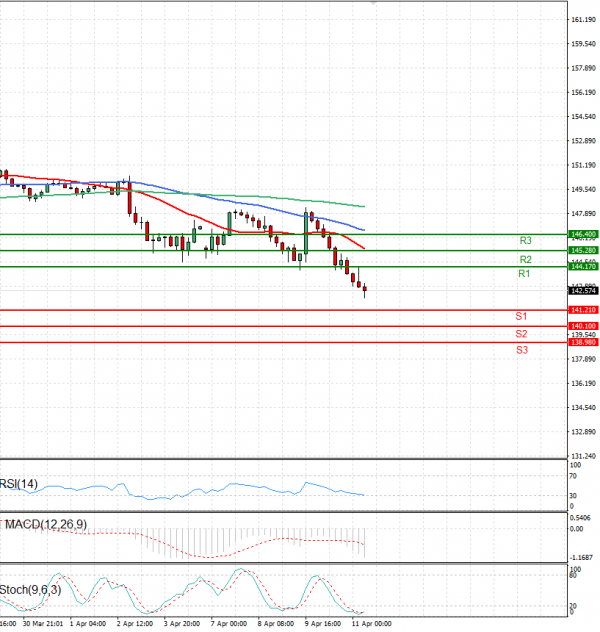
Task: Select the R3 resistance label
Action: click(x=525, y=241)
